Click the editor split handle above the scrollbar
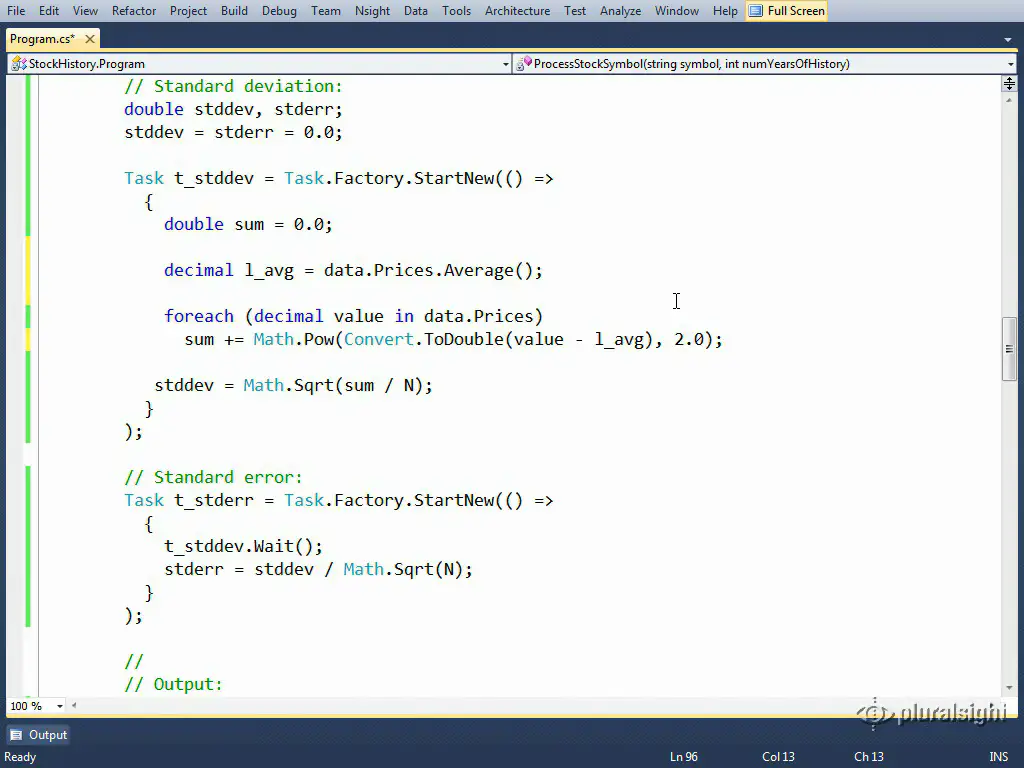The width and height of the screenshot is (1024, 768). click(1009, 83)
